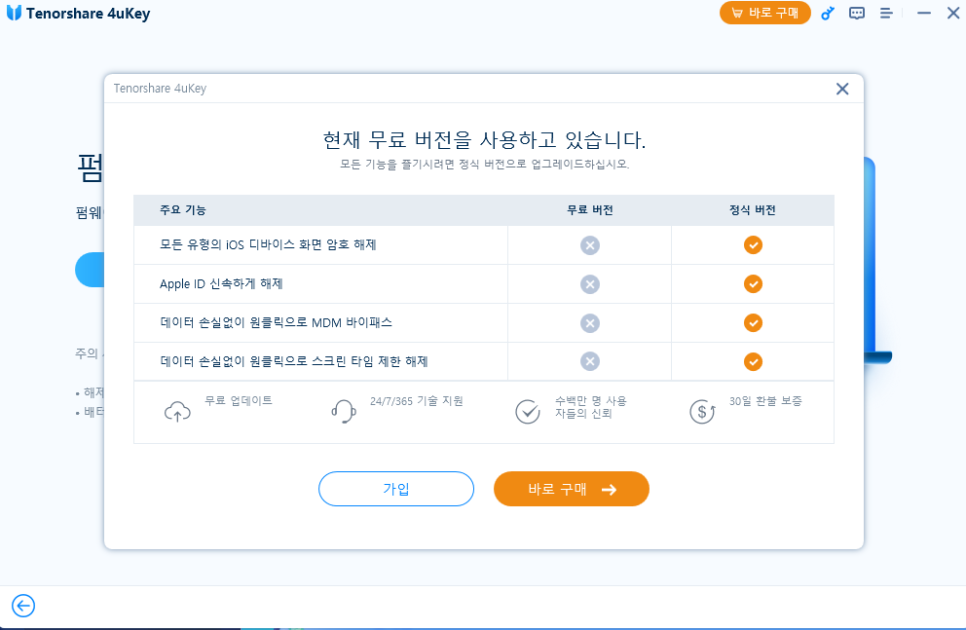This screenshot has width=966, height=630.
Task: Minimize the Tenorshare 4uKey window
Action: coord(923,13)
